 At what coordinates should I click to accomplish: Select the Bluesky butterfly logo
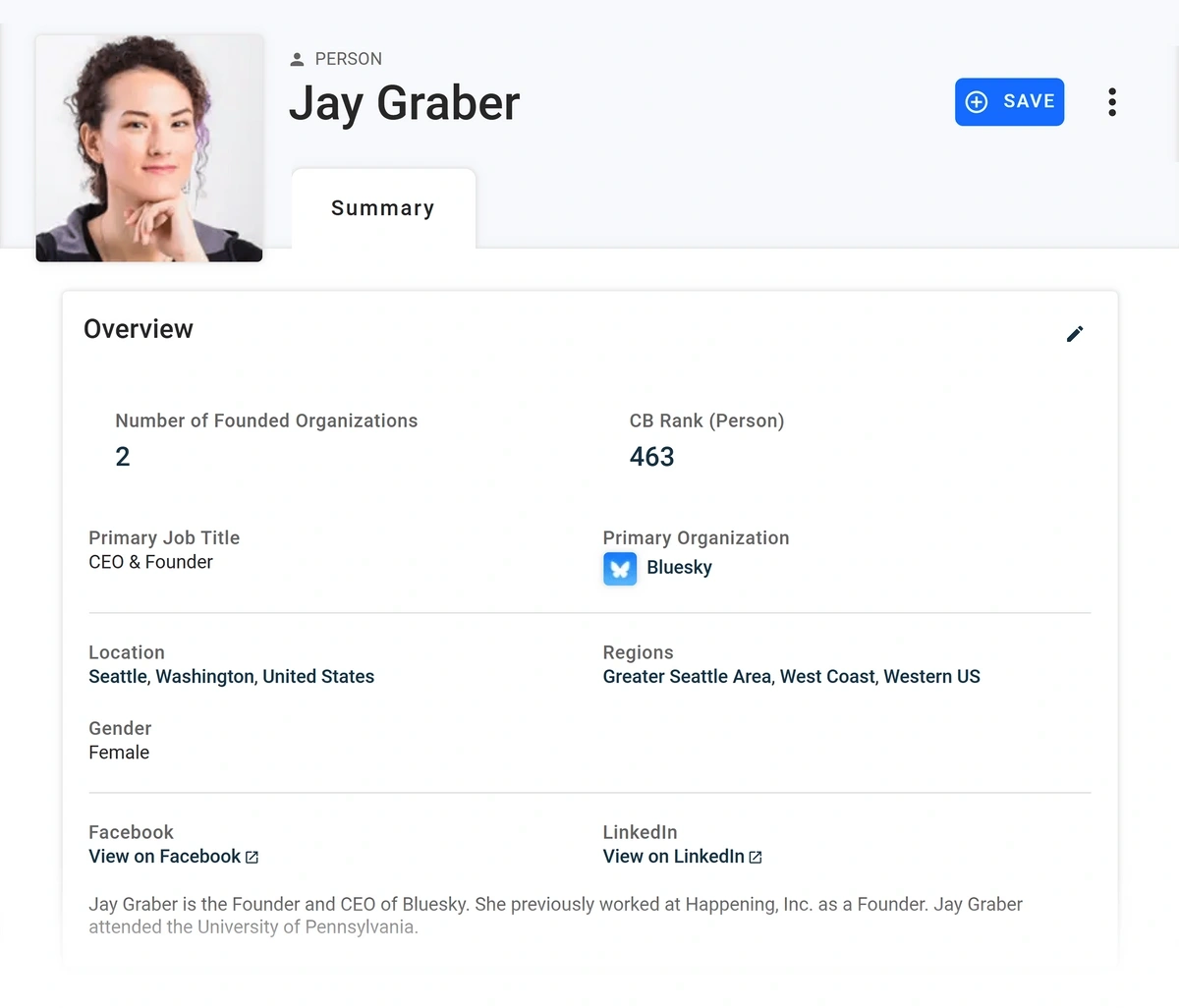click(620, 568)
